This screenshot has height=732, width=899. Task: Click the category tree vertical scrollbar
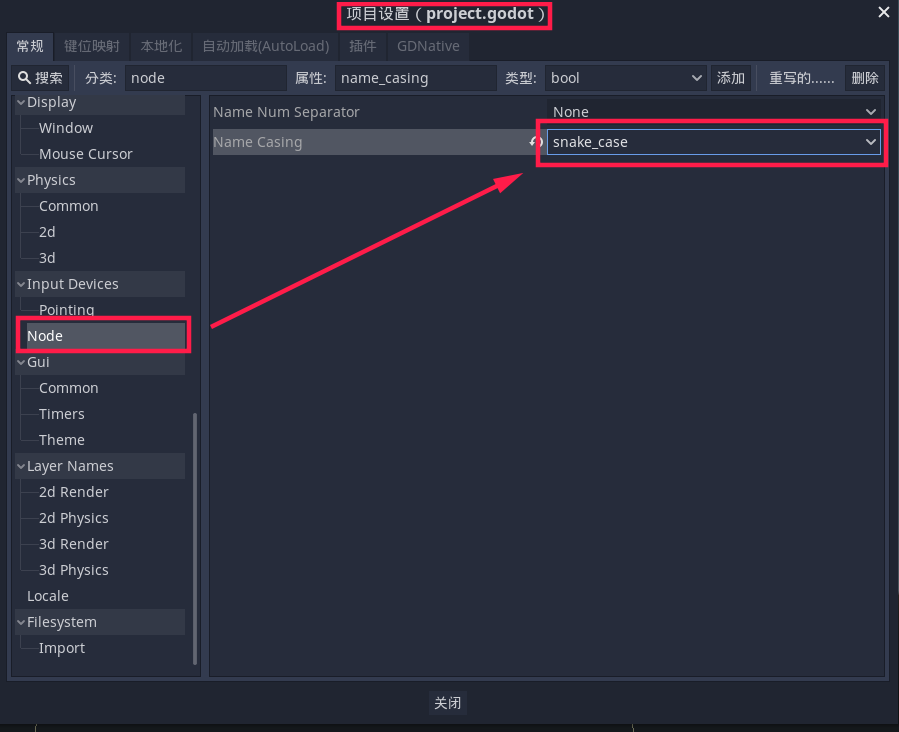[195, 538]
